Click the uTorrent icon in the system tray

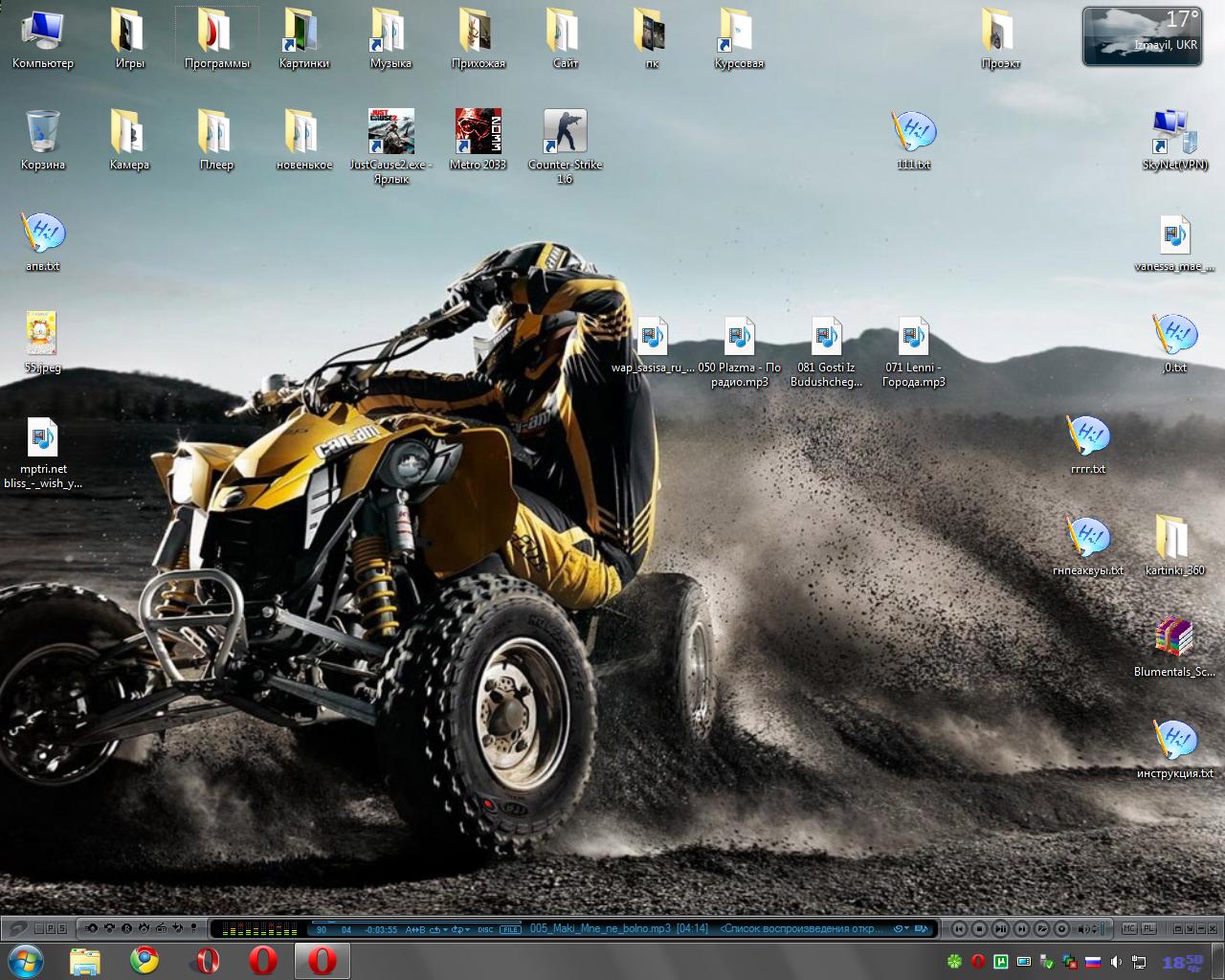[1001, 961]
